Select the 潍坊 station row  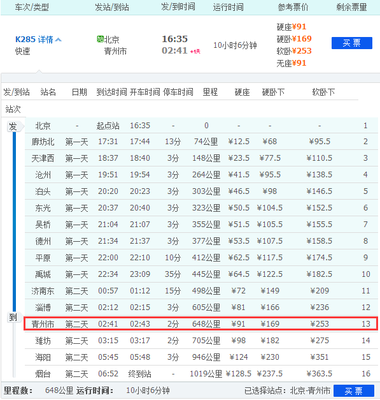[202, 341]
